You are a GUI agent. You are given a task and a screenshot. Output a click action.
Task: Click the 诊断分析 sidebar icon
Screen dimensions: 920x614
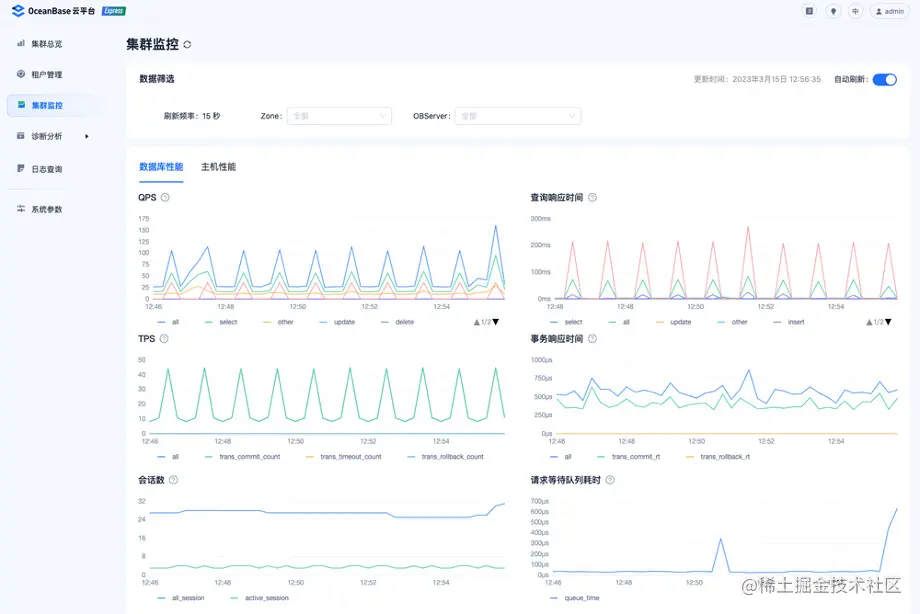point(21,136)
